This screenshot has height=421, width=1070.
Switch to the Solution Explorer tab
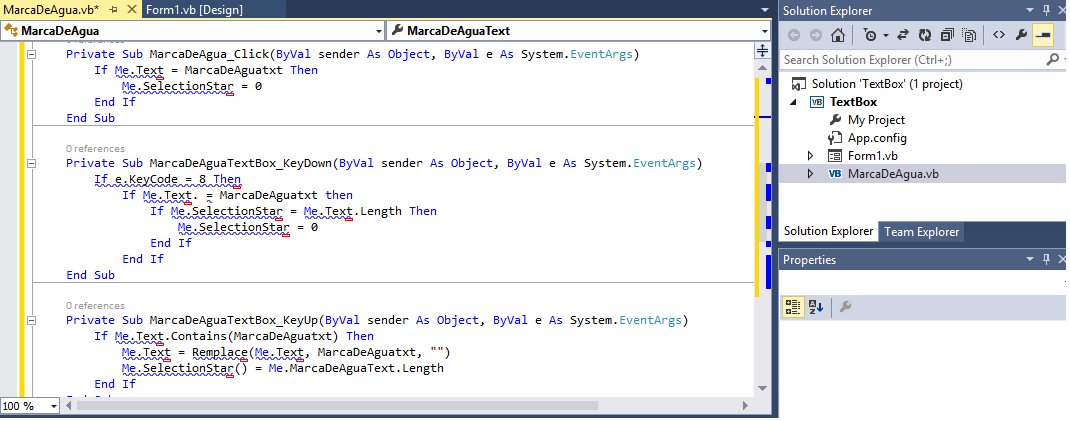828,231
